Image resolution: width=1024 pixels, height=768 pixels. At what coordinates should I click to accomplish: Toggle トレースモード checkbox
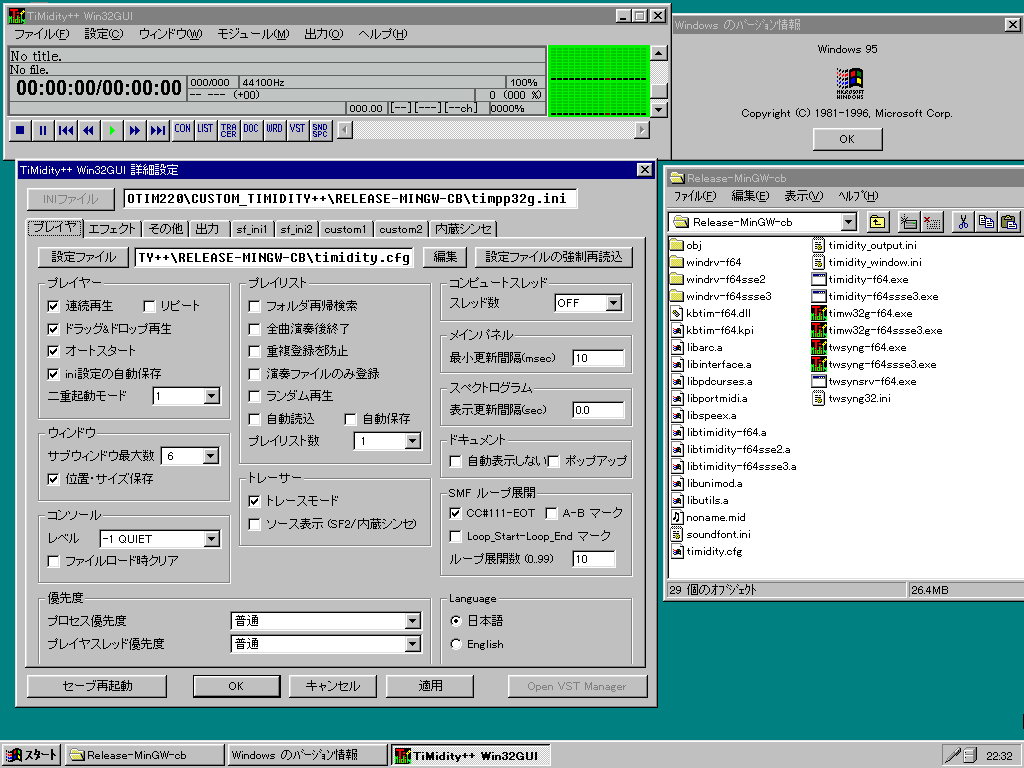click(255, 501)
